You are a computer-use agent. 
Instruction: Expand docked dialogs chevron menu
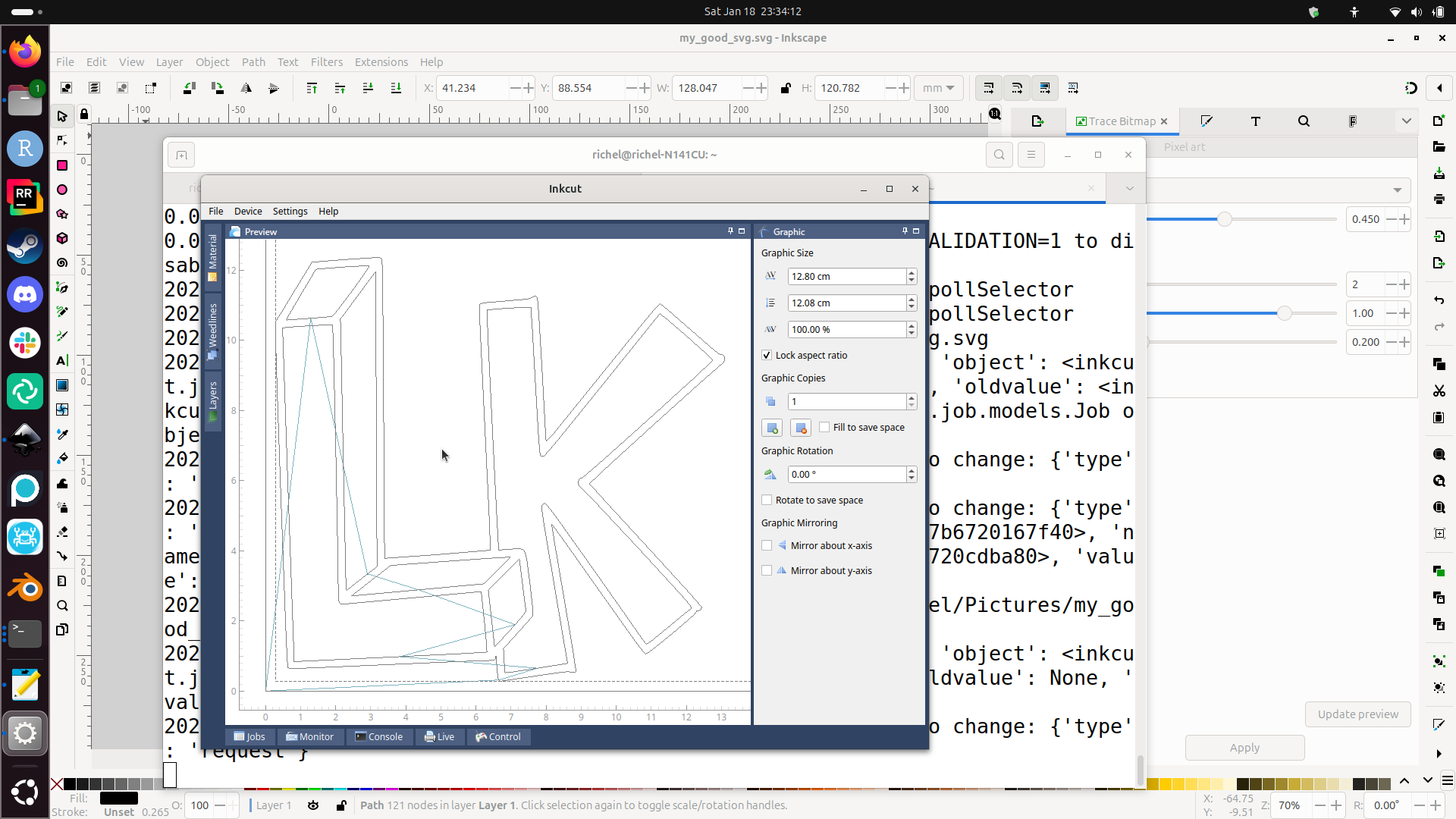coord(1407,121)
